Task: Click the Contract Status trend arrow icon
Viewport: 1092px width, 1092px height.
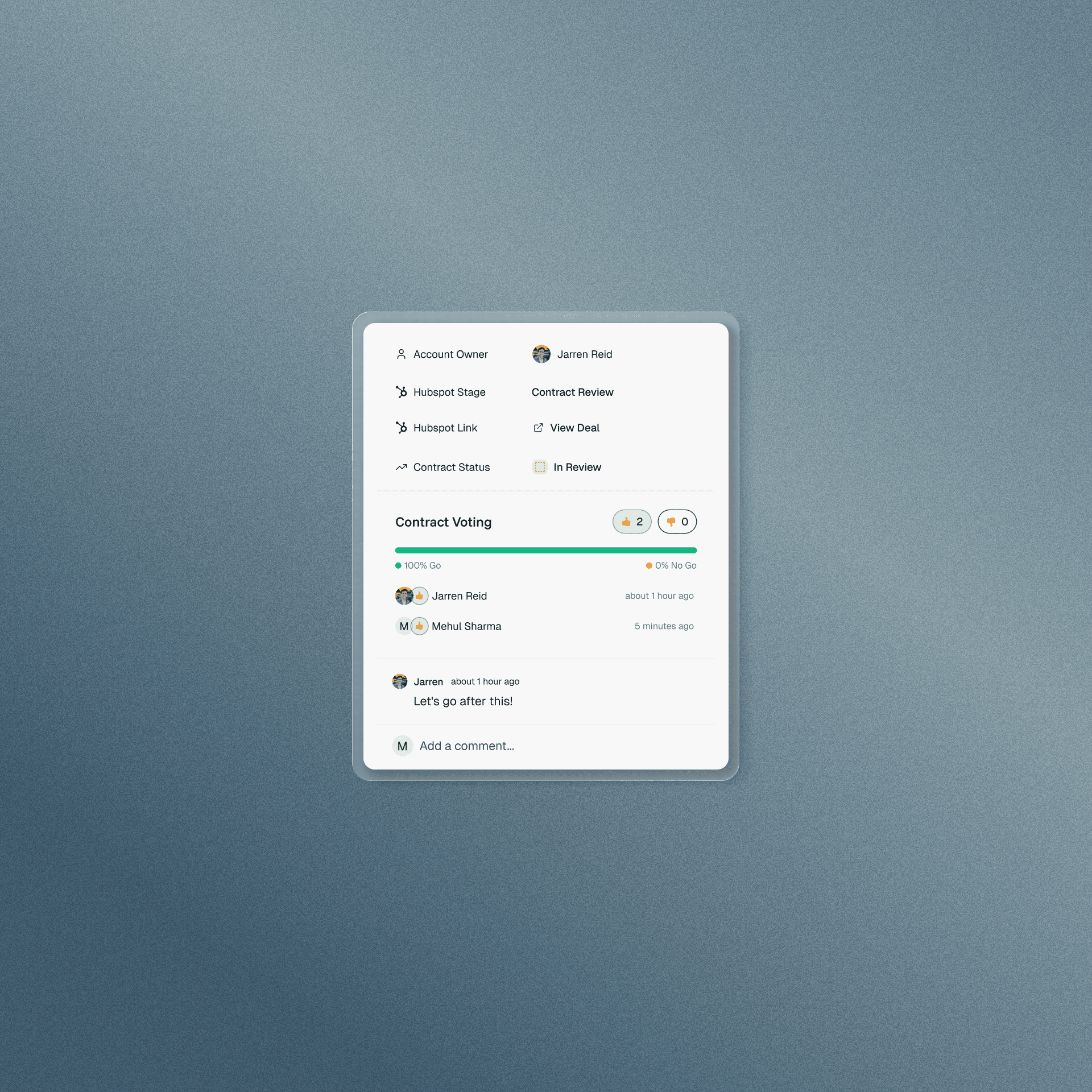Action: coord(402,467)
